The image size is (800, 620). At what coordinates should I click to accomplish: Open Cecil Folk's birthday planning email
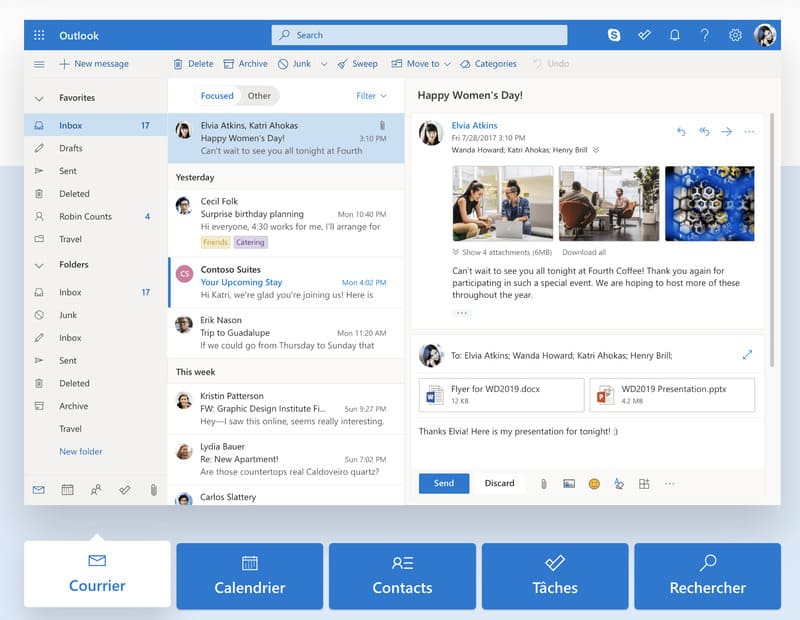coord(286,222)
